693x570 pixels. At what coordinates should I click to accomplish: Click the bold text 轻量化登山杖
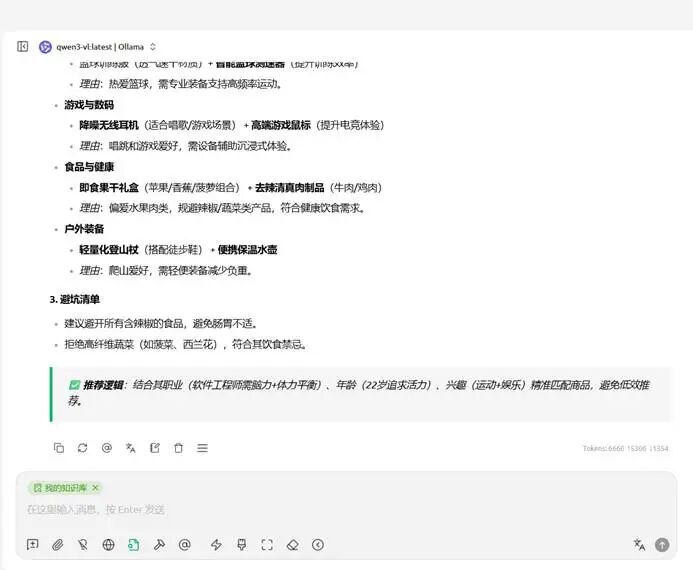pos(109,250)
